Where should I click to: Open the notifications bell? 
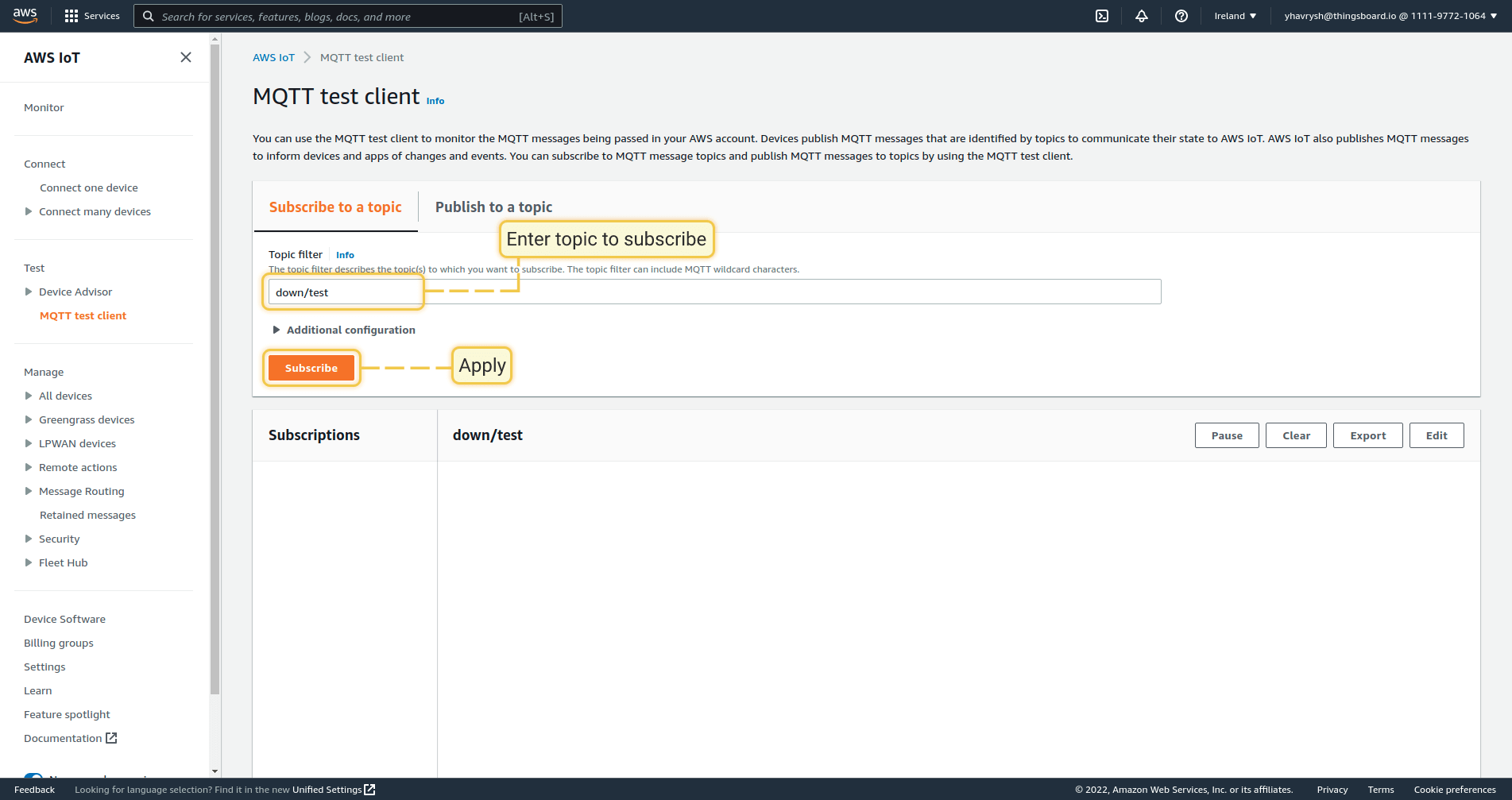(x=1142, y=16)
